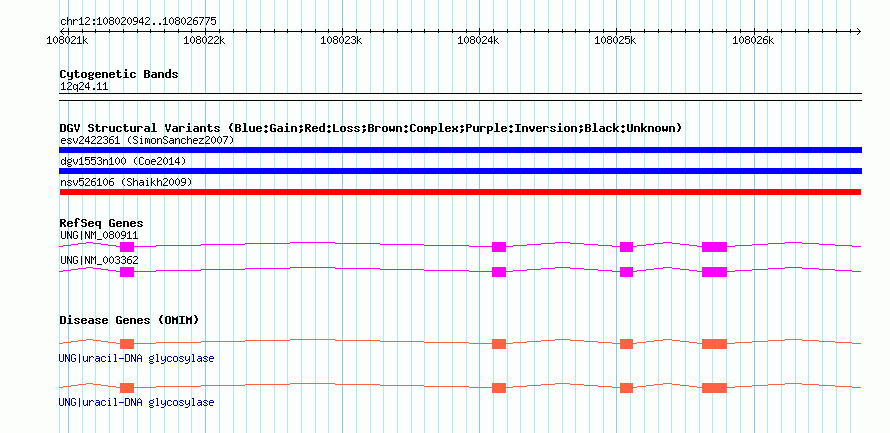The height and width of the screenshot is (433, 890).
Task: Click the 108025k ruler tick label
Action: [615, 40]
